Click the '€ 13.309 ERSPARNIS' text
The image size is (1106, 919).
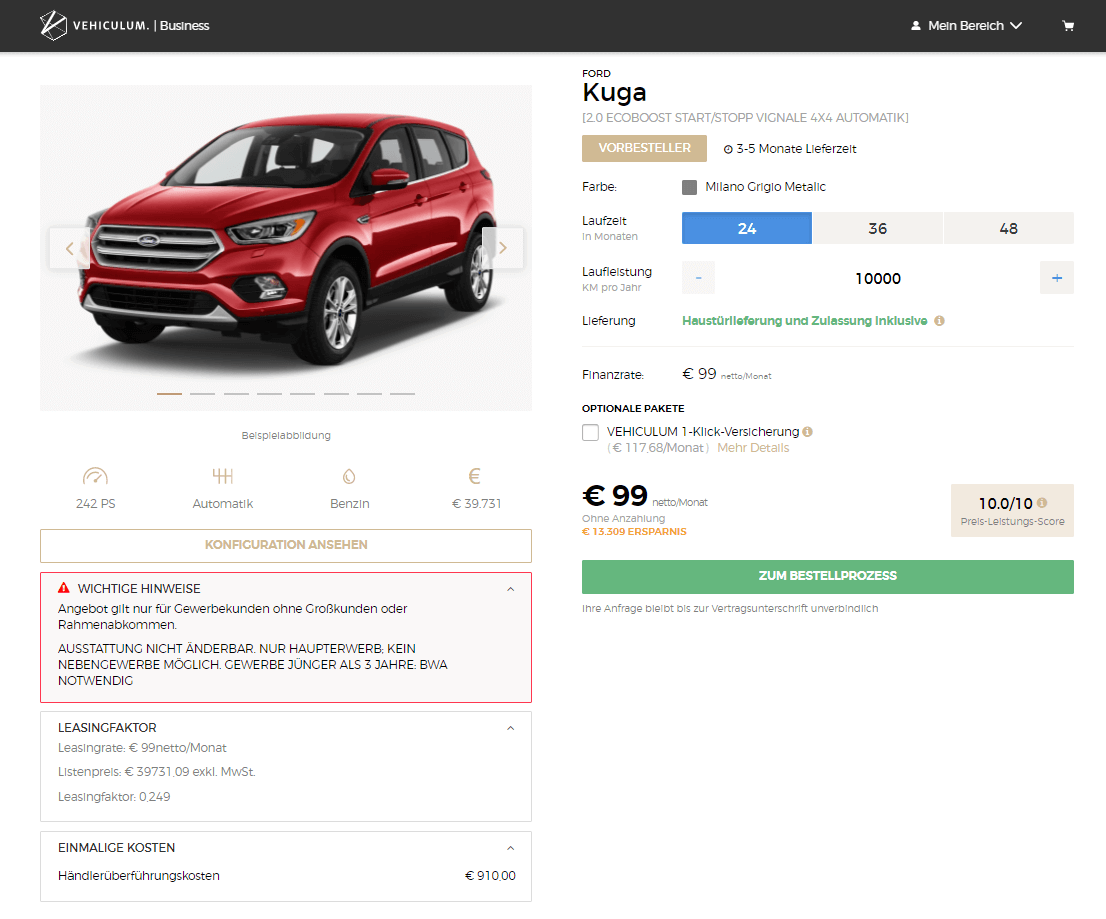pos(634,532)
